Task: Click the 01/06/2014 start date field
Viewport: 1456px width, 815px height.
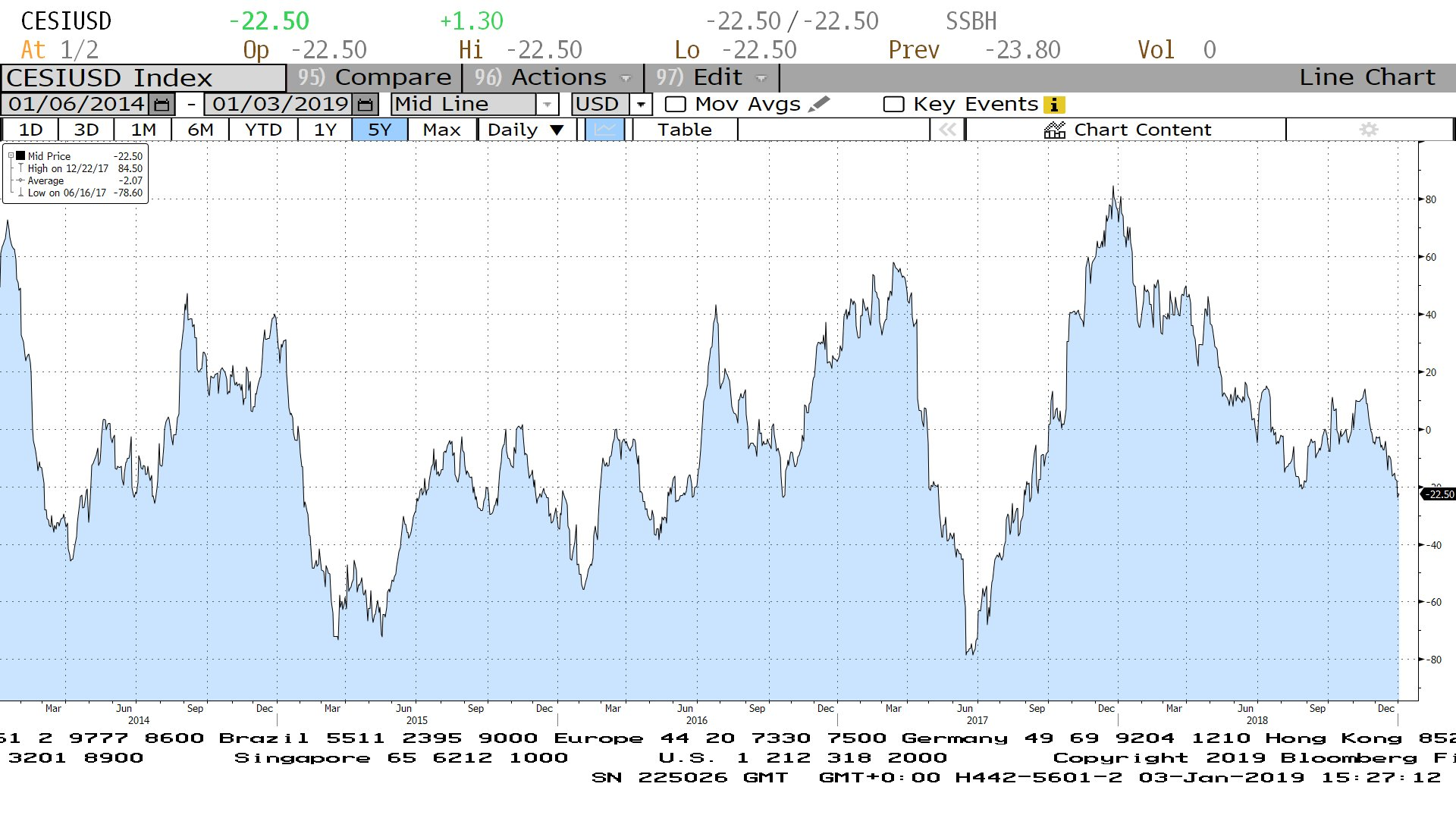Action: (x=77, y=105)
